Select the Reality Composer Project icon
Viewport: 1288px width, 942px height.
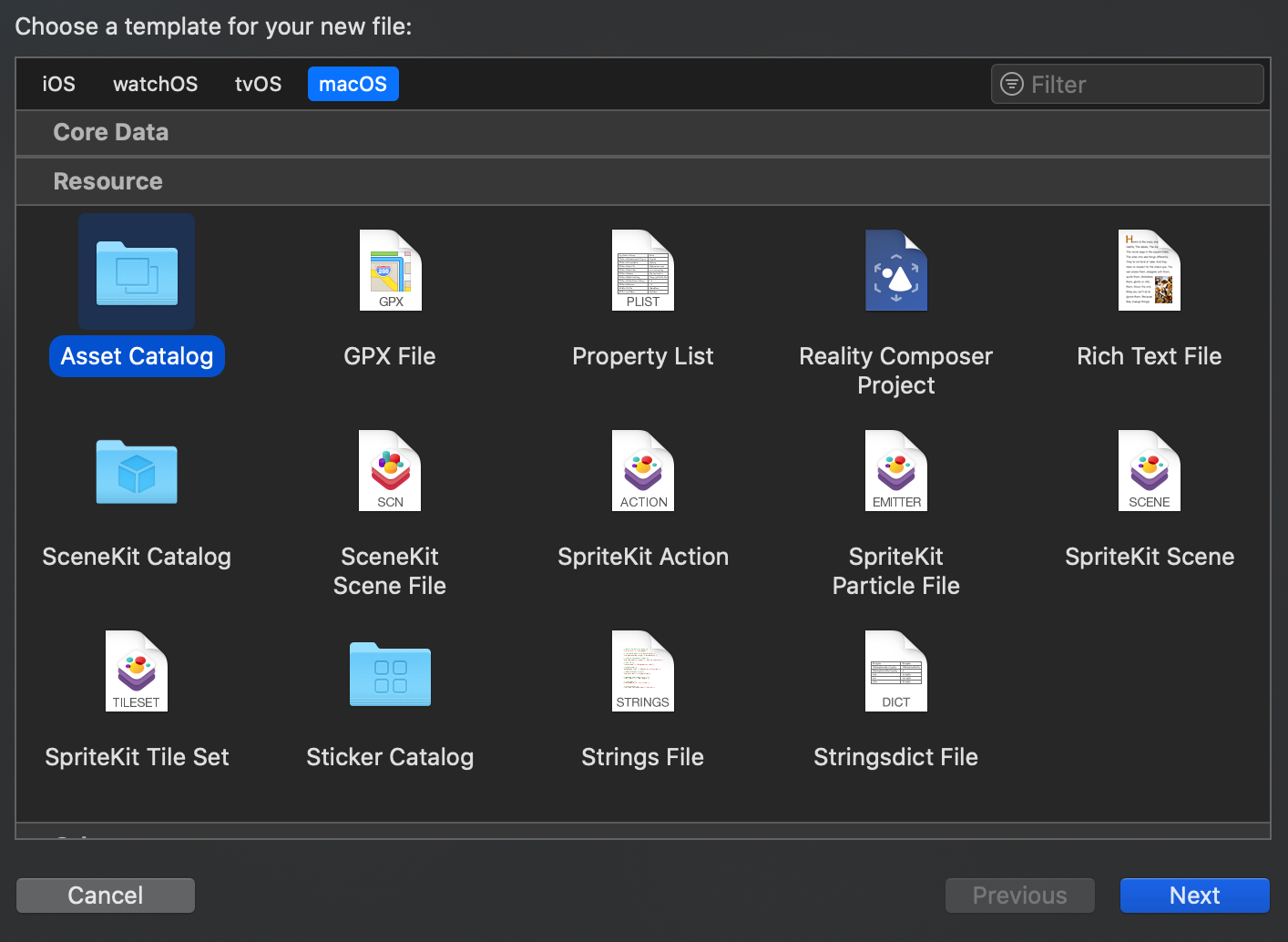(x=896, y=270)
